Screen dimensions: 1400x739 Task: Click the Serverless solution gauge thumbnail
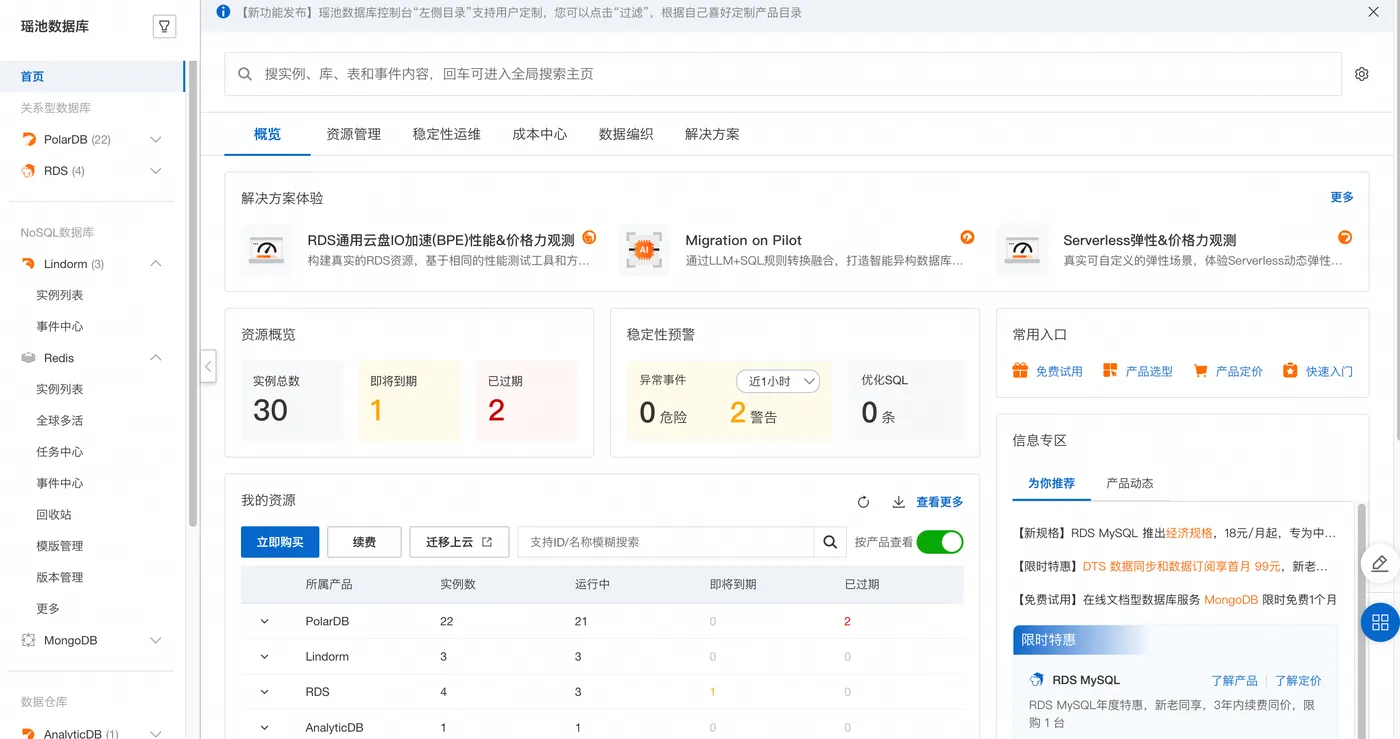1022,250
